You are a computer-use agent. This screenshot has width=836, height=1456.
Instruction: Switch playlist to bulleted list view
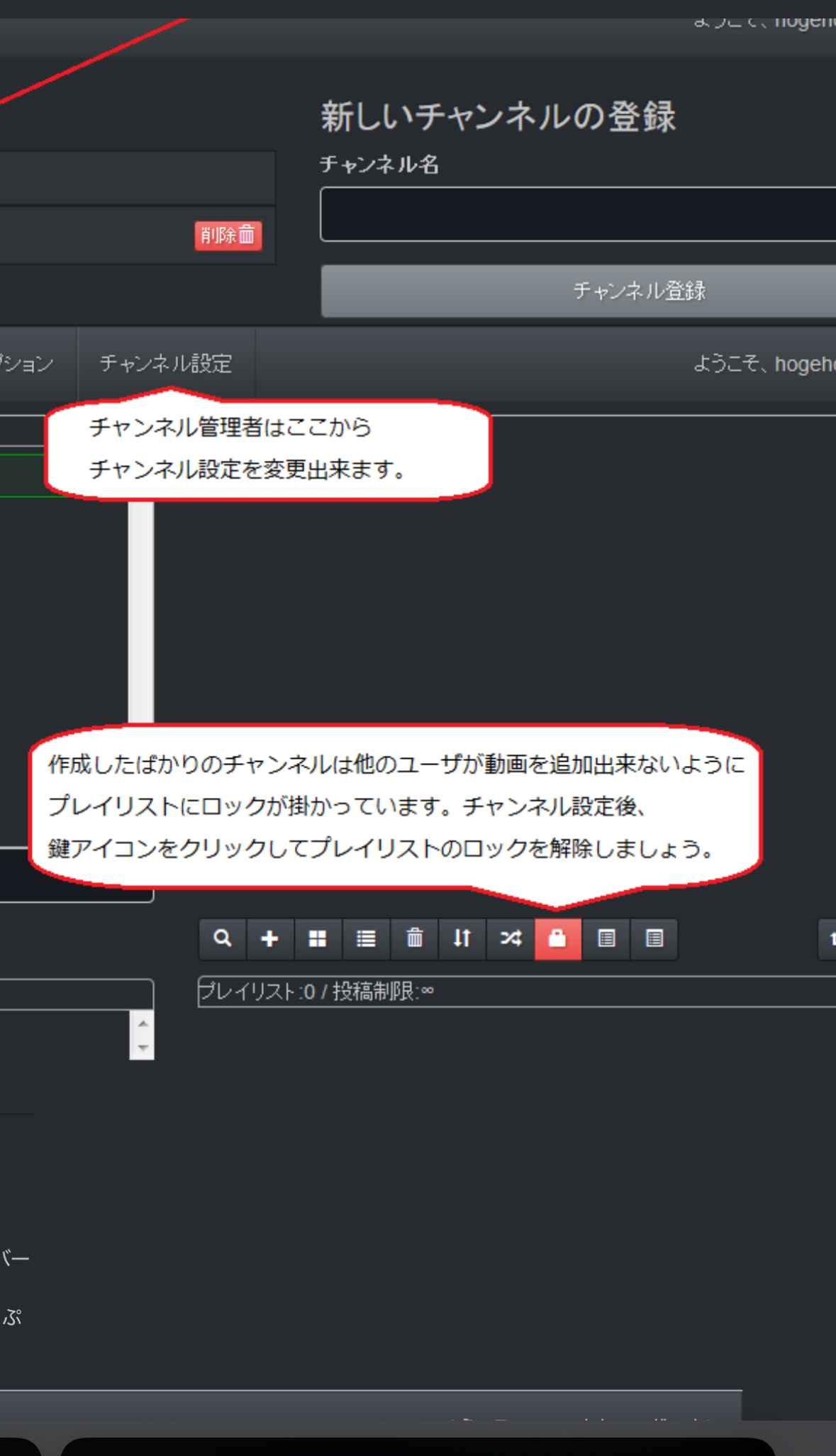pos(366,939)
